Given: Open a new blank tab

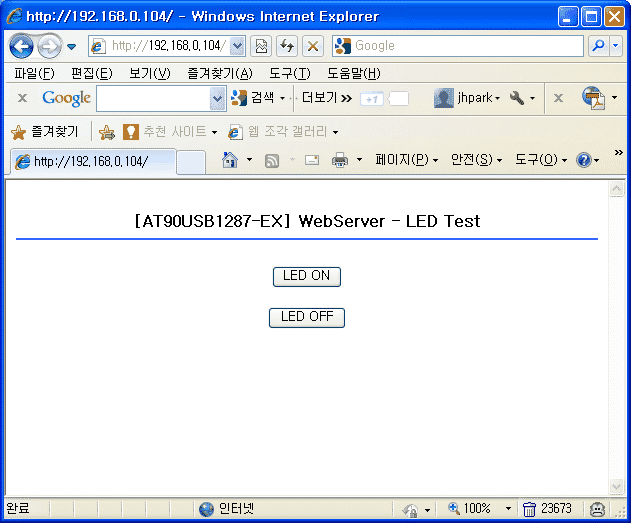Looking at the screenshot, I should pos(191,163).
